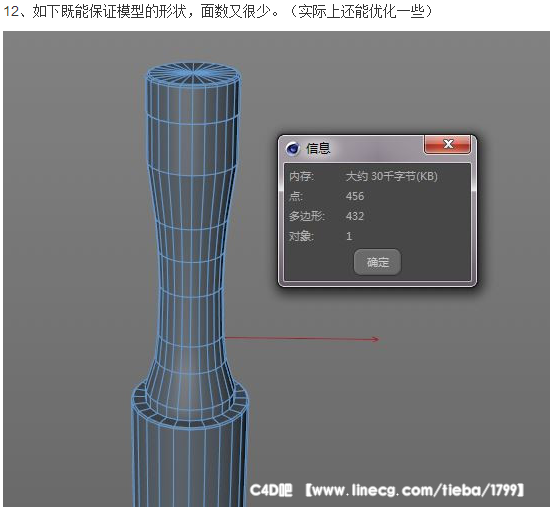
Task: Open the www.linecg.com/tieba/1799 watermark link
Action: [x=414, y=490]
